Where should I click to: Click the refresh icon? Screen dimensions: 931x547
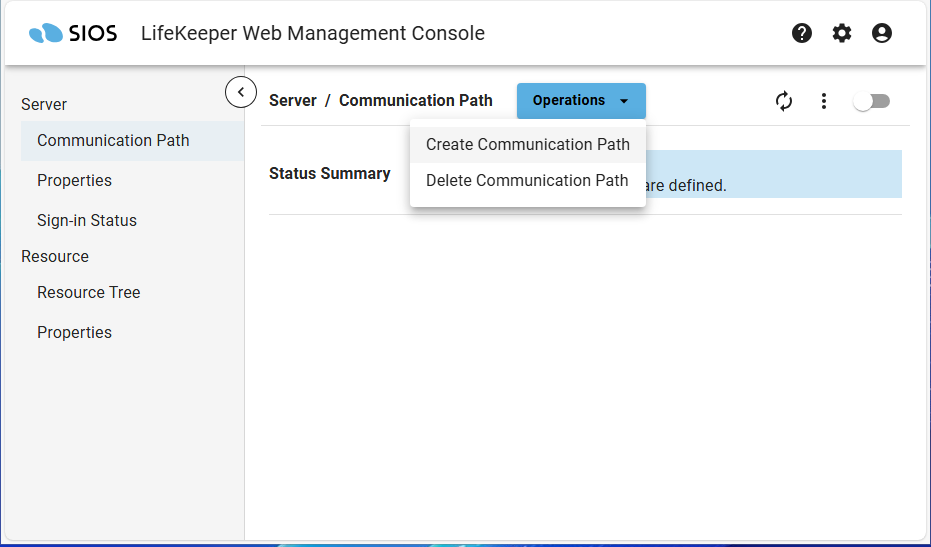[784, 101]
